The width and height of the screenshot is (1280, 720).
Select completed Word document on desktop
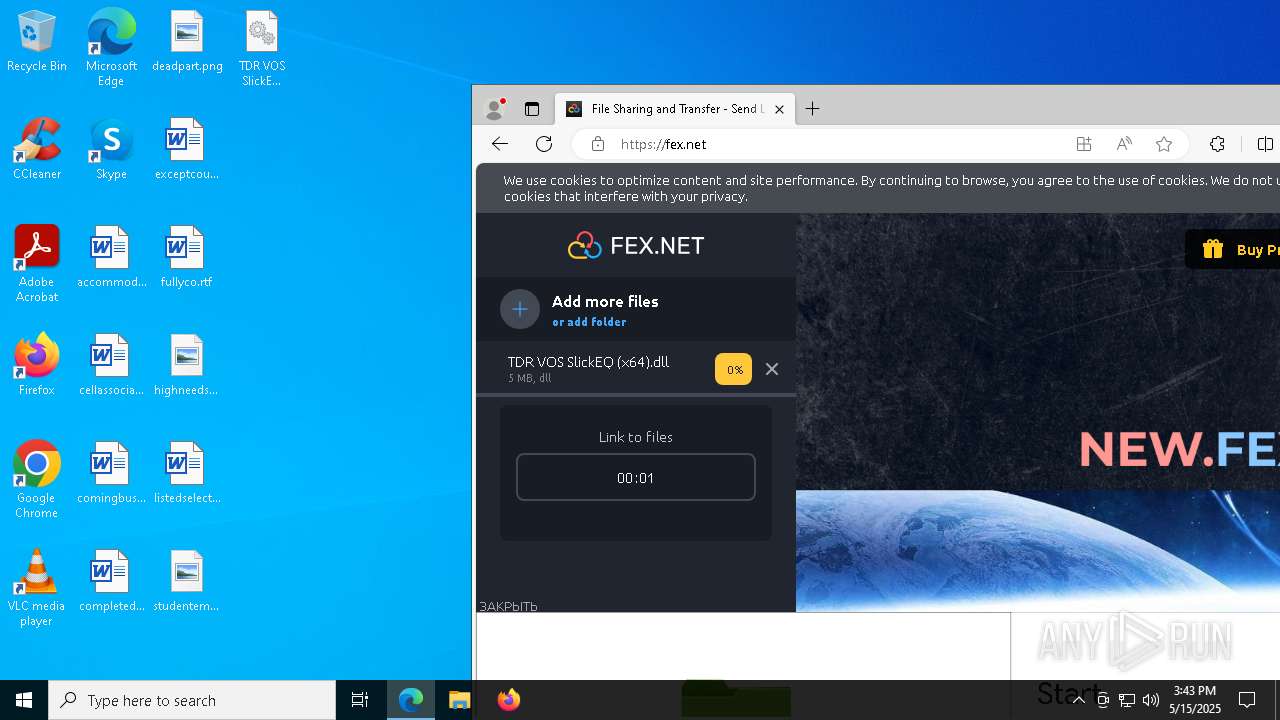[111, 581]
